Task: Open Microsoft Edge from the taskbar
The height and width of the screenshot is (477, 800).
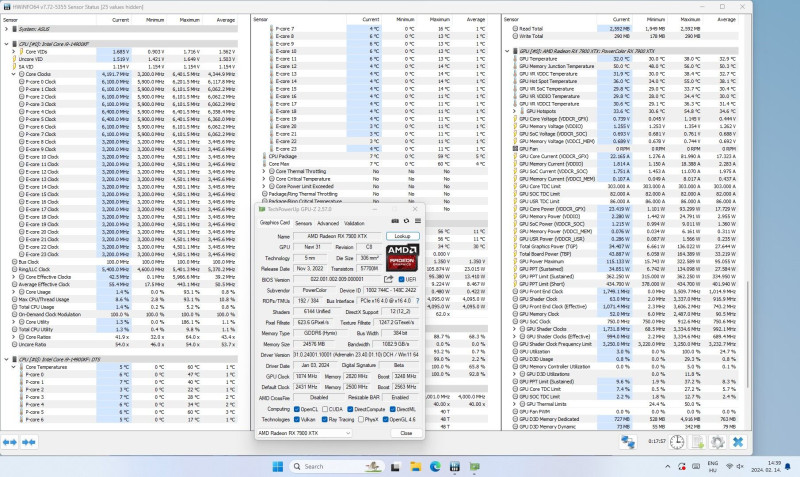Action: coord(435,466)
